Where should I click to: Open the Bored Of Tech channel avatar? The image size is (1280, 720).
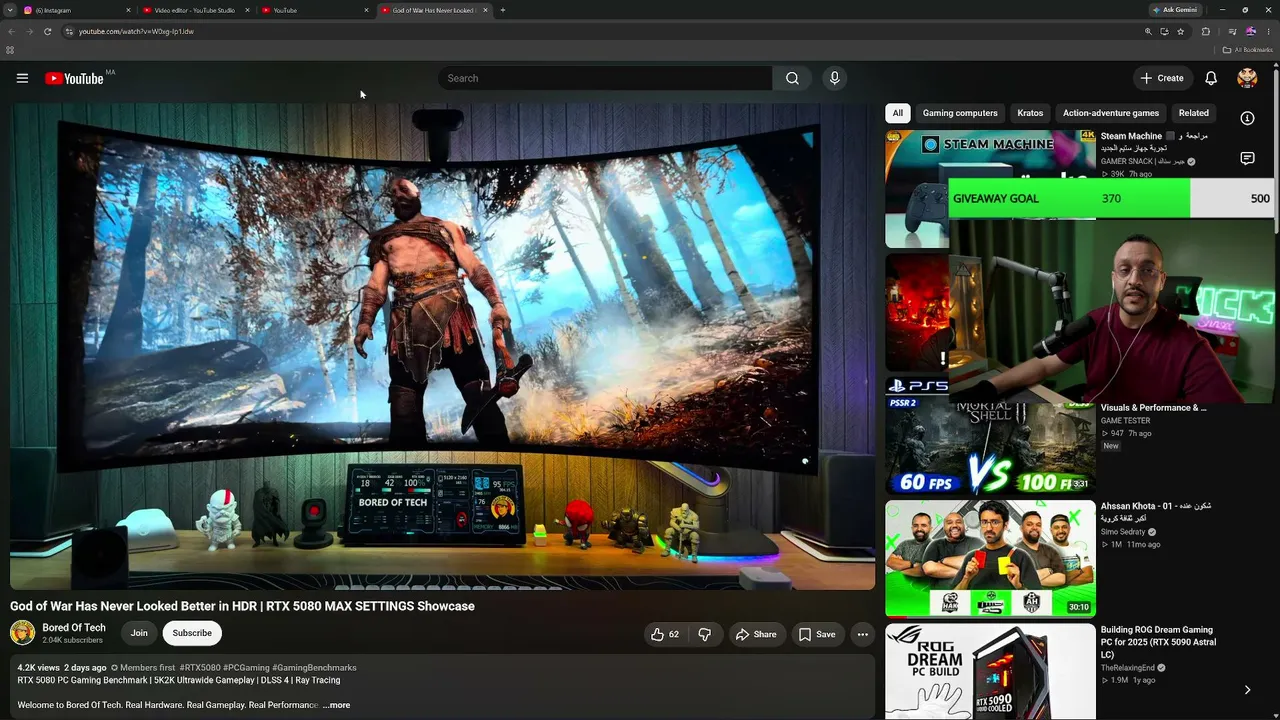point(22,632)
